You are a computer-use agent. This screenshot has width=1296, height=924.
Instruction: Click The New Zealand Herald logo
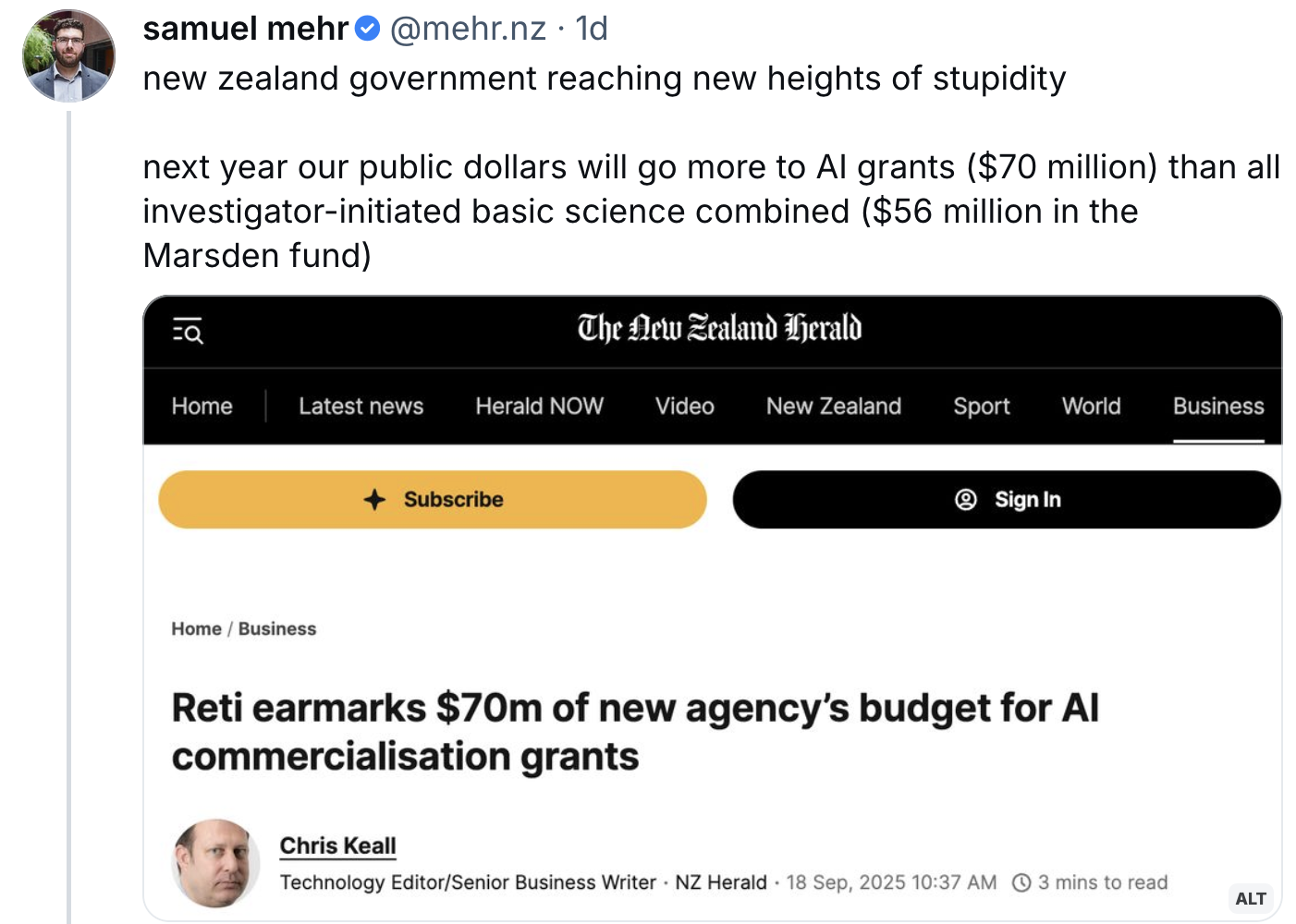point(719,329)
